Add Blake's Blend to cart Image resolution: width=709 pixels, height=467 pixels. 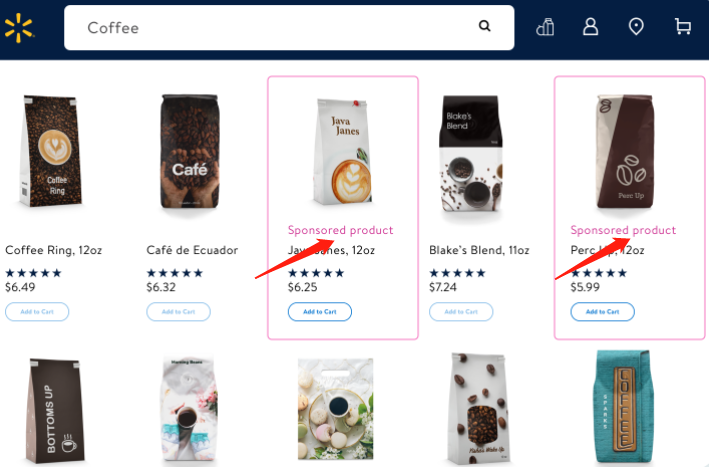[x=461, y=311]
